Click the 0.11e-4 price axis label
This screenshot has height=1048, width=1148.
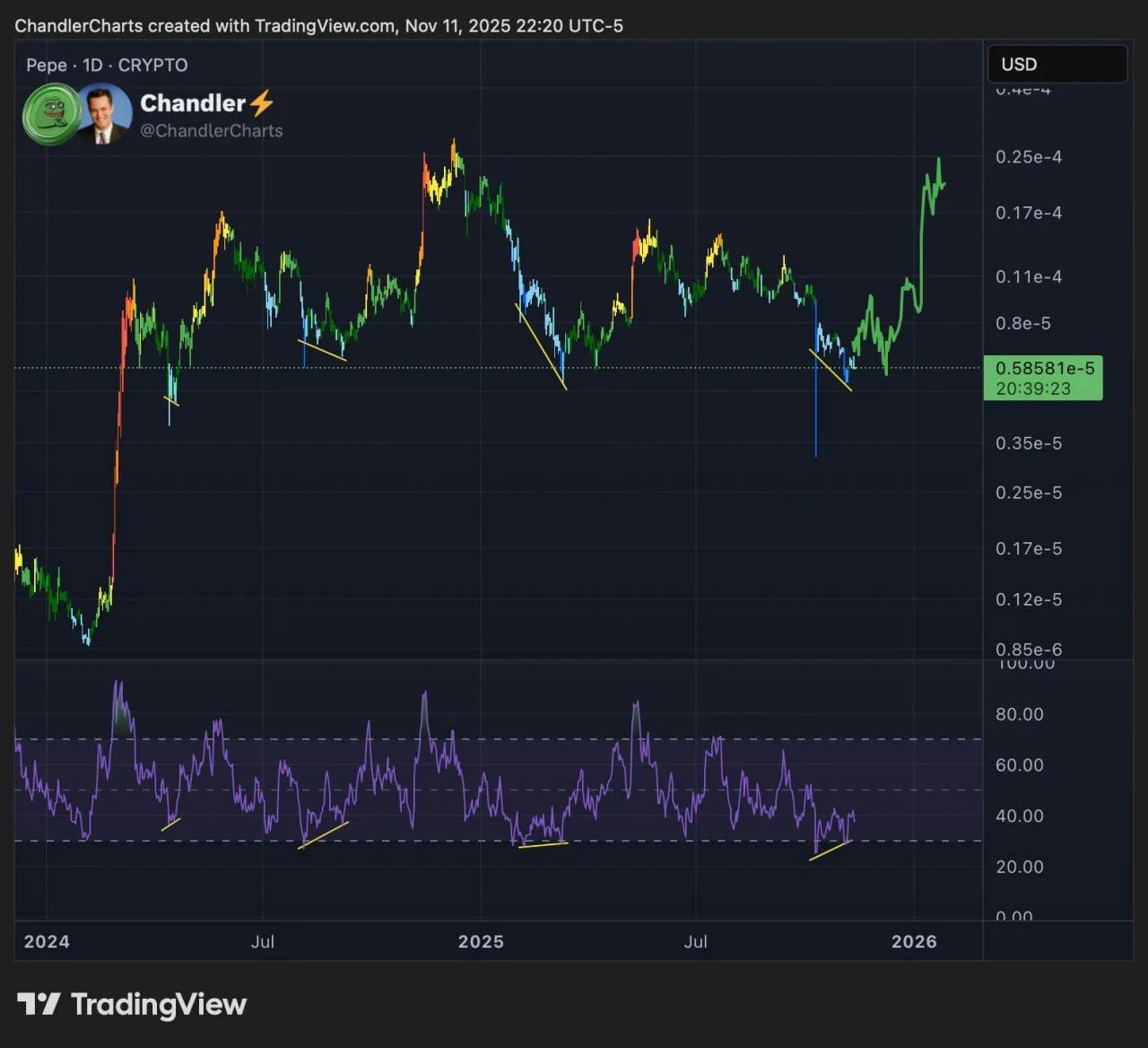coord(1029,277)
